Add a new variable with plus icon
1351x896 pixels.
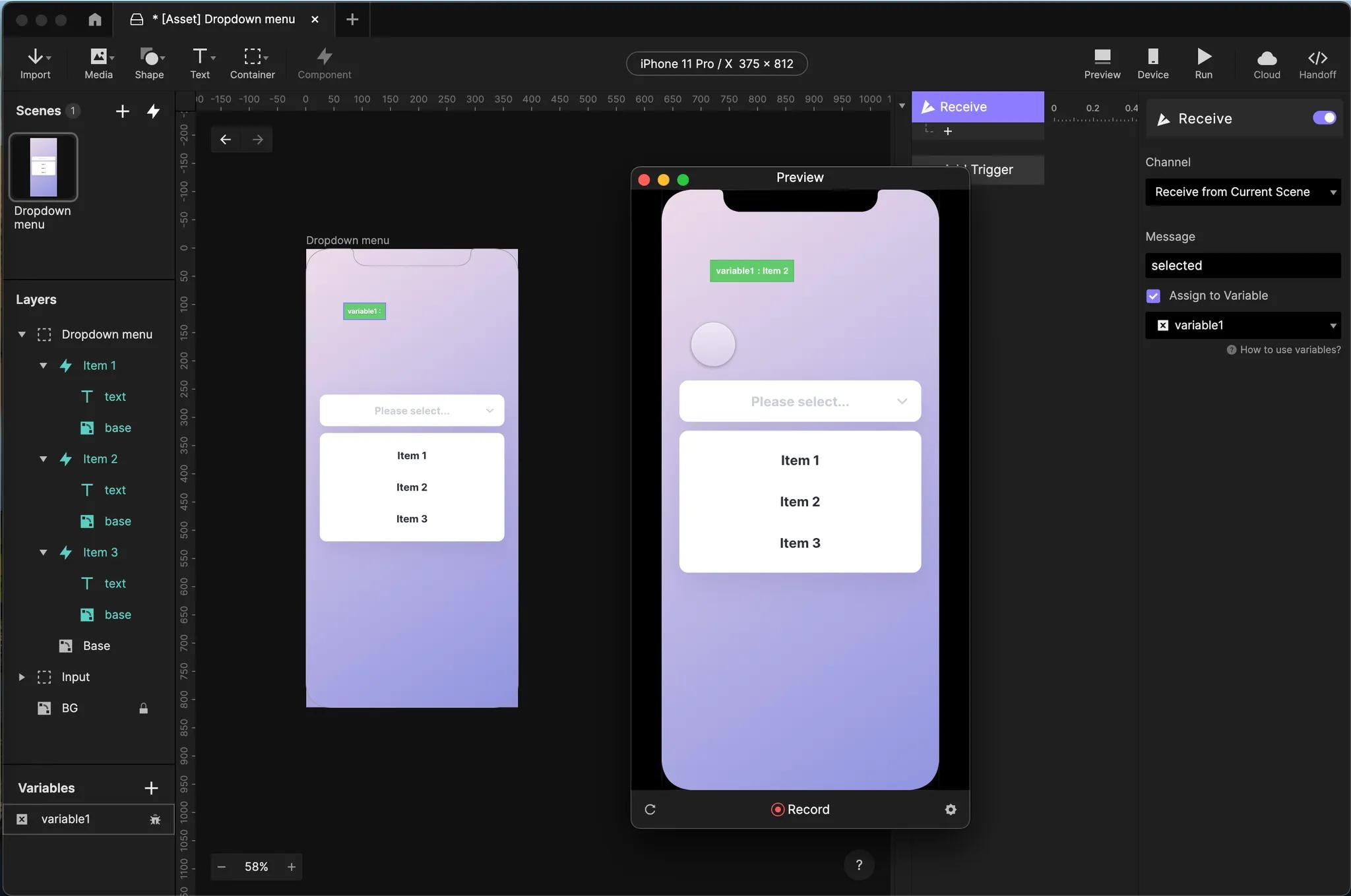click(x=151, y=788)
